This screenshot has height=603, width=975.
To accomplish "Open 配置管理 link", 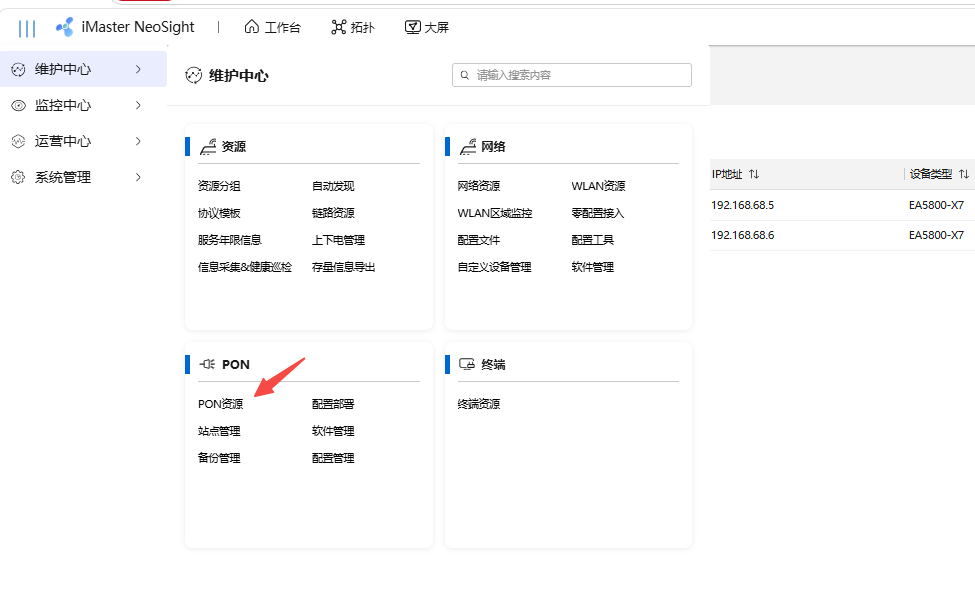I will click(333, 458).
